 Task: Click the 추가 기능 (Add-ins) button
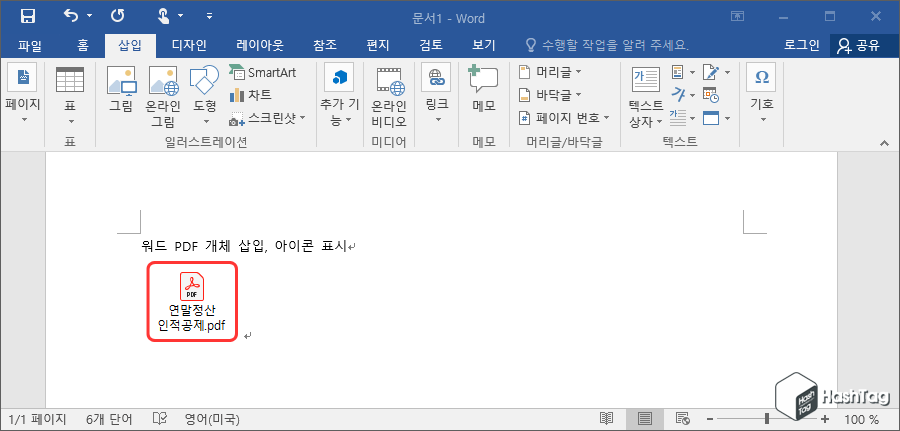(339, 95)
